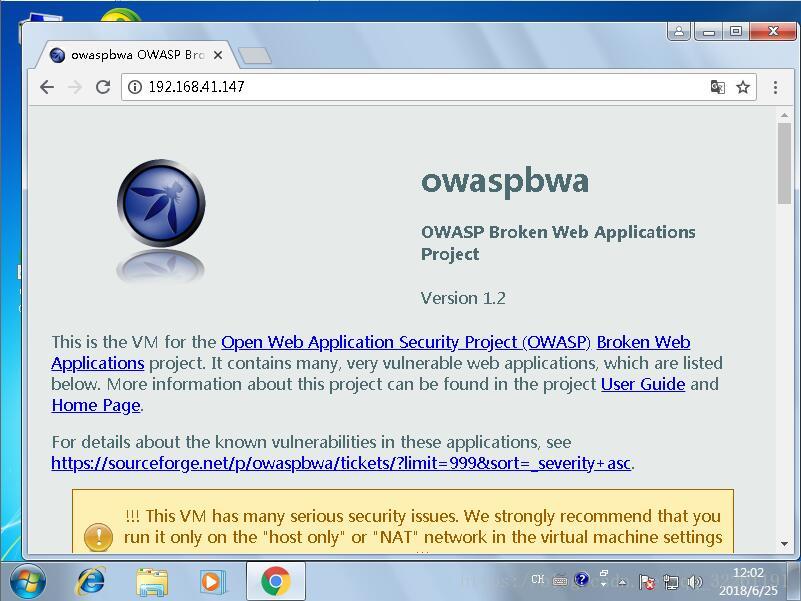Screen dimensions: 801x601
Task: Open the on-screen keyboard tray icon
Action: (560, 581)
